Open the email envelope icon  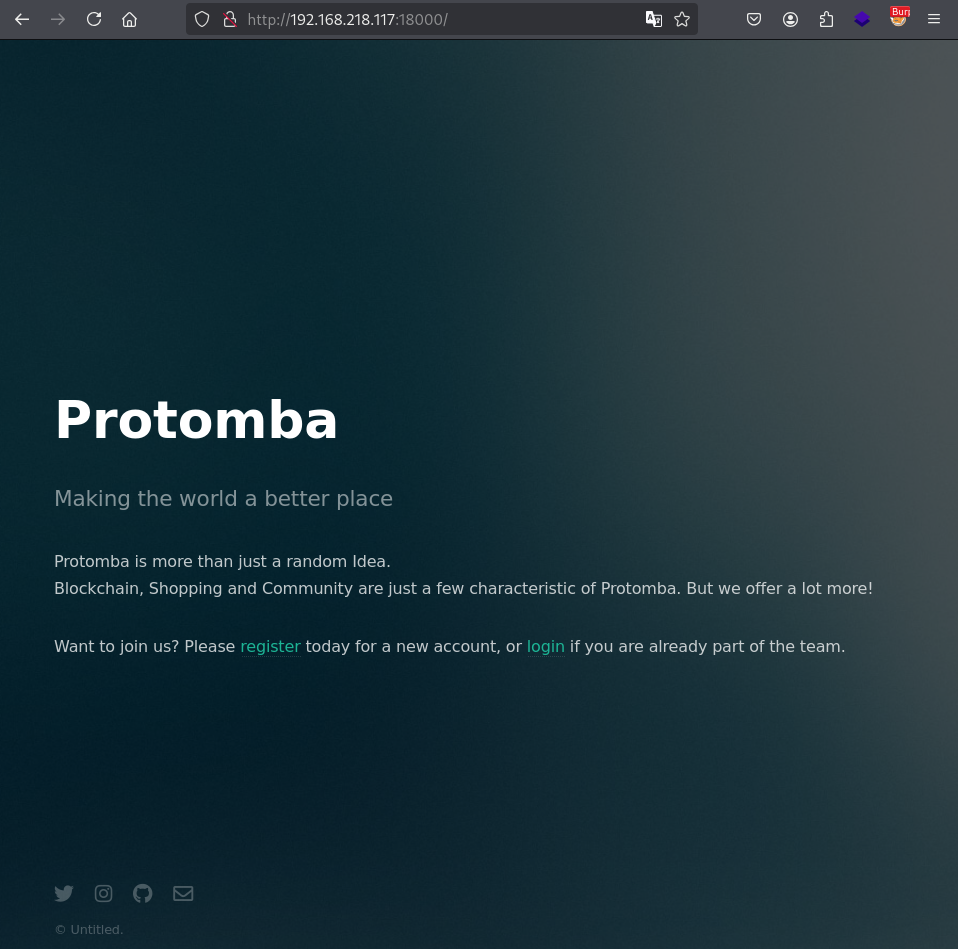point(183,893)
